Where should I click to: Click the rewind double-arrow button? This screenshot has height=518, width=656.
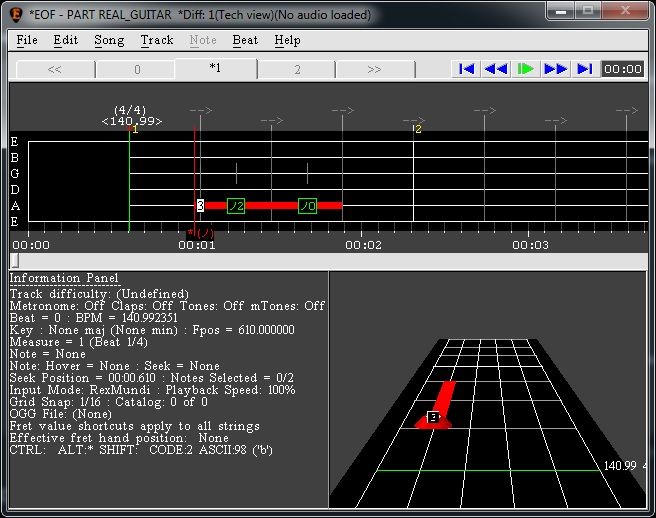click(x=496, y=69)
